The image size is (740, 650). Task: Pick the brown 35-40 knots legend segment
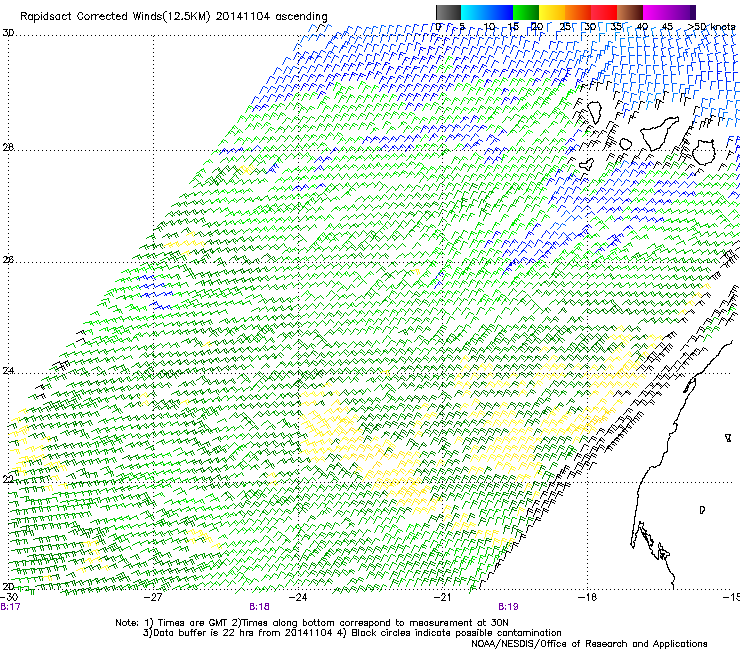point(630,12)
